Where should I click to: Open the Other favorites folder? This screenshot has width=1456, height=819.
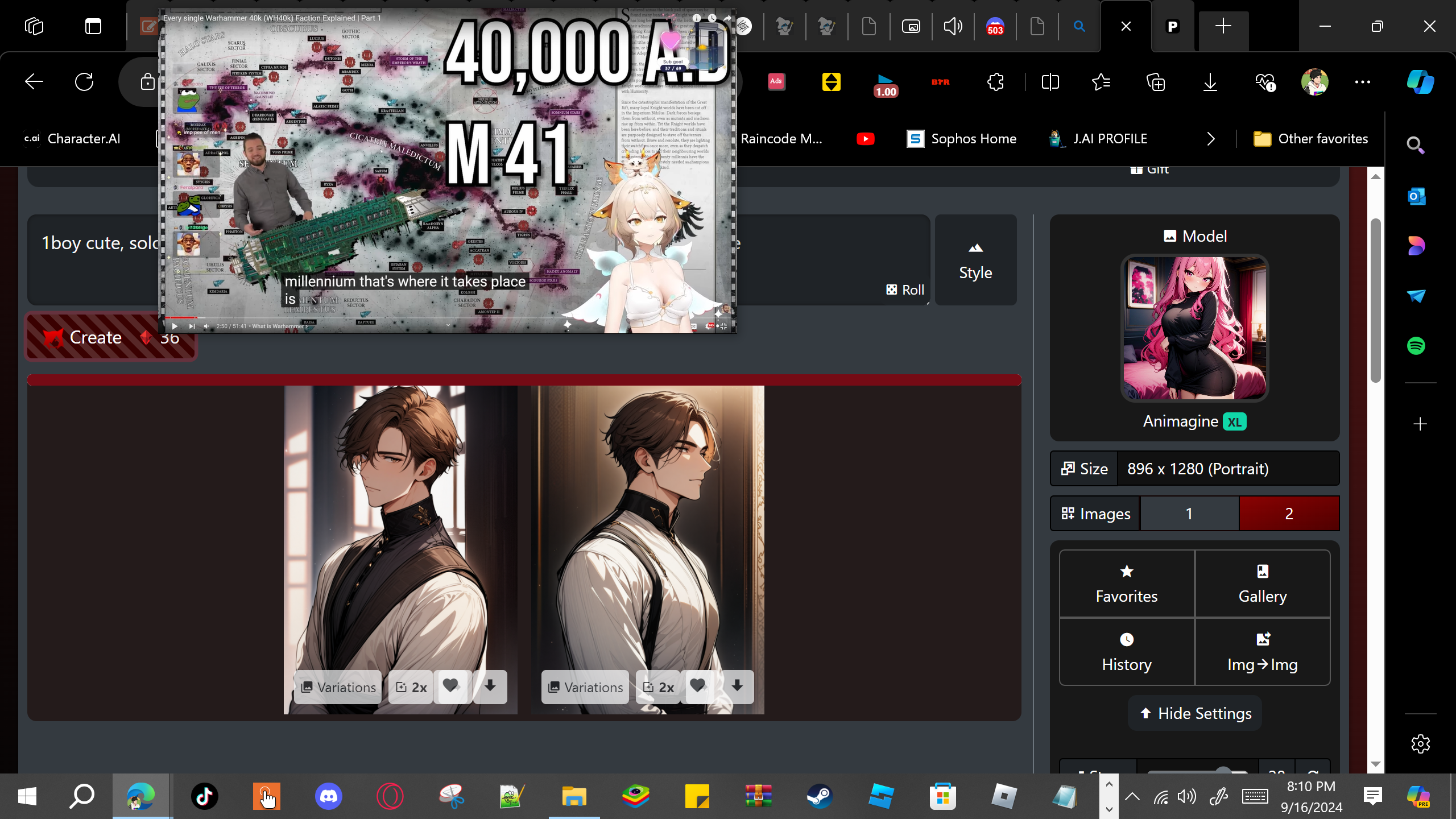[x=1311, y=139]
